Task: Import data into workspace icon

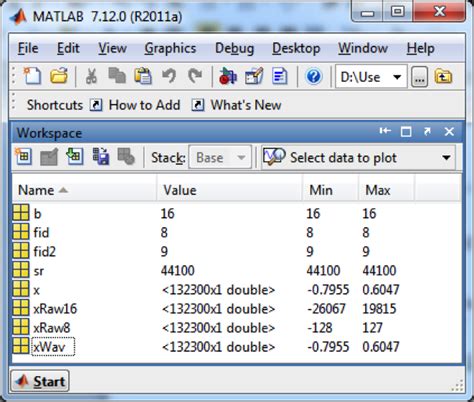Action: (x=75, y=157)
